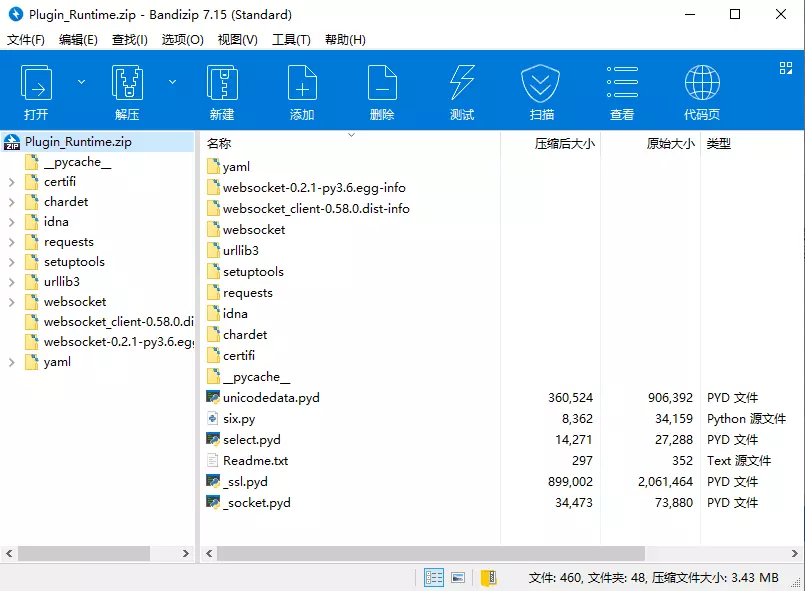Screen dimensions: 805x591
Task: Click the Delete (删除) toolbar icon
Action: [382, 92]
